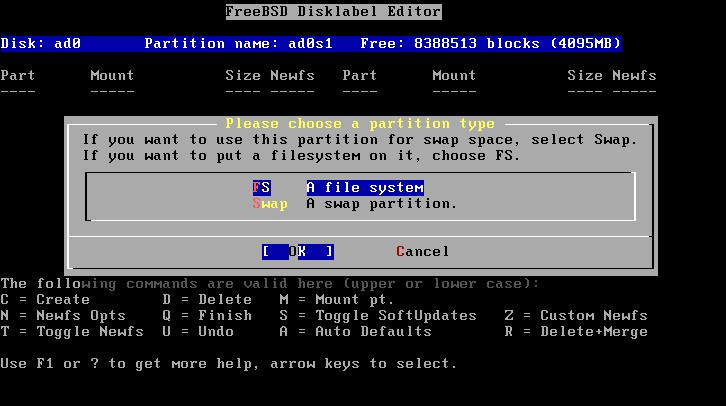Click the left 'Mount' column header

point(112,75)
